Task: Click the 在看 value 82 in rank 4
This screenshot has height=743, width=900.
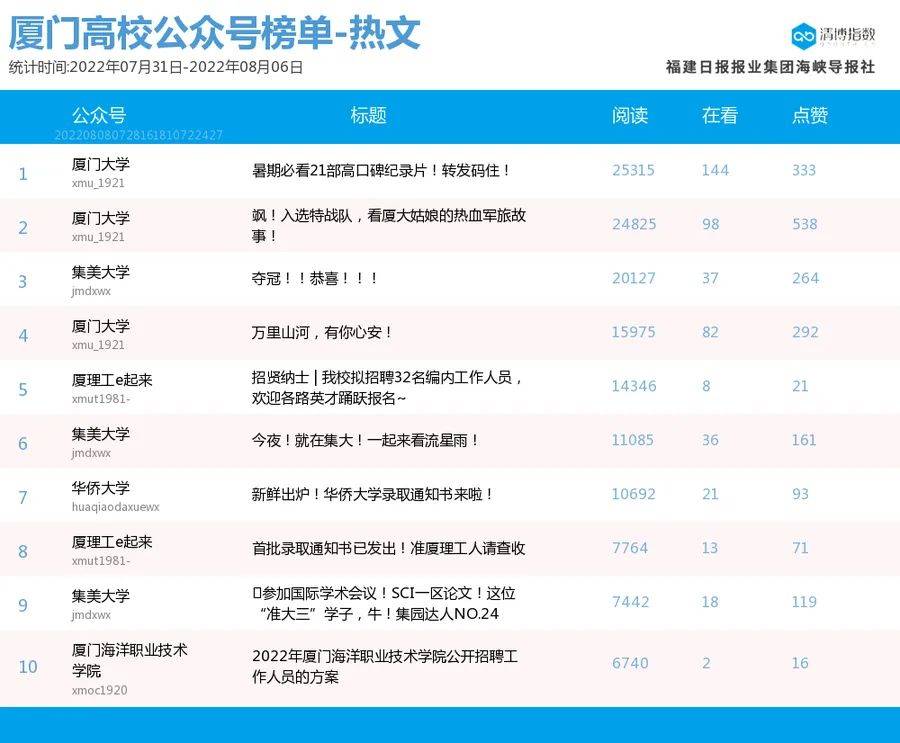Action: click(710, 332)
